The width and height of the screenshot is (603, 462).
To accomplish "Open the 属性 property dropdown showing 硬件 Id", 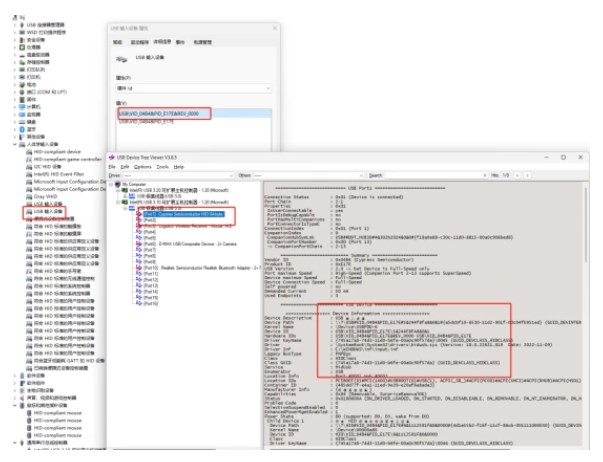I will click(x=193, y=88).
